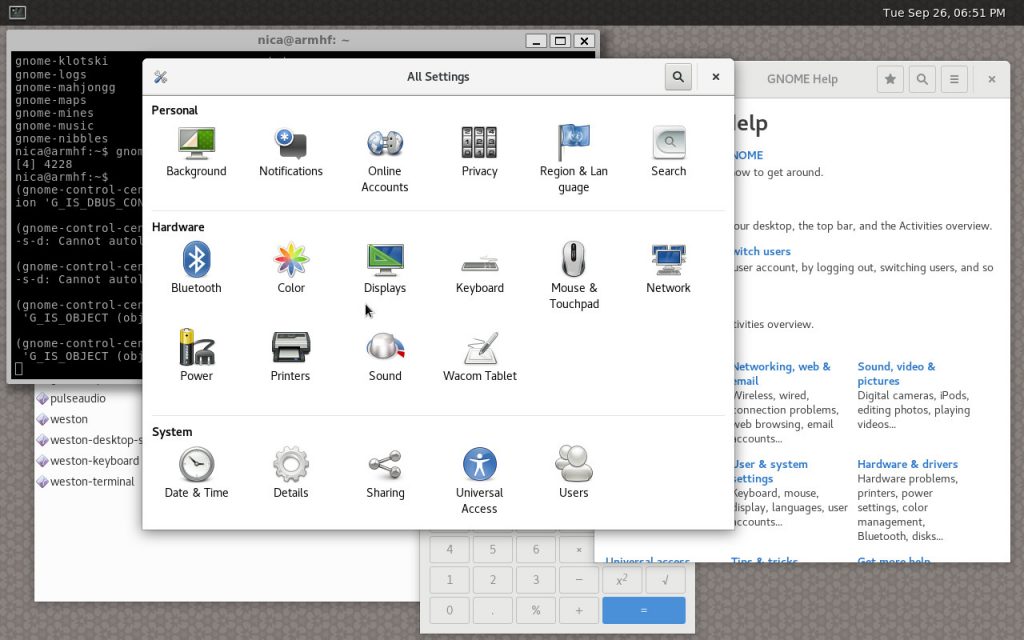Click digit 0 in the calculator

[449, 611]
